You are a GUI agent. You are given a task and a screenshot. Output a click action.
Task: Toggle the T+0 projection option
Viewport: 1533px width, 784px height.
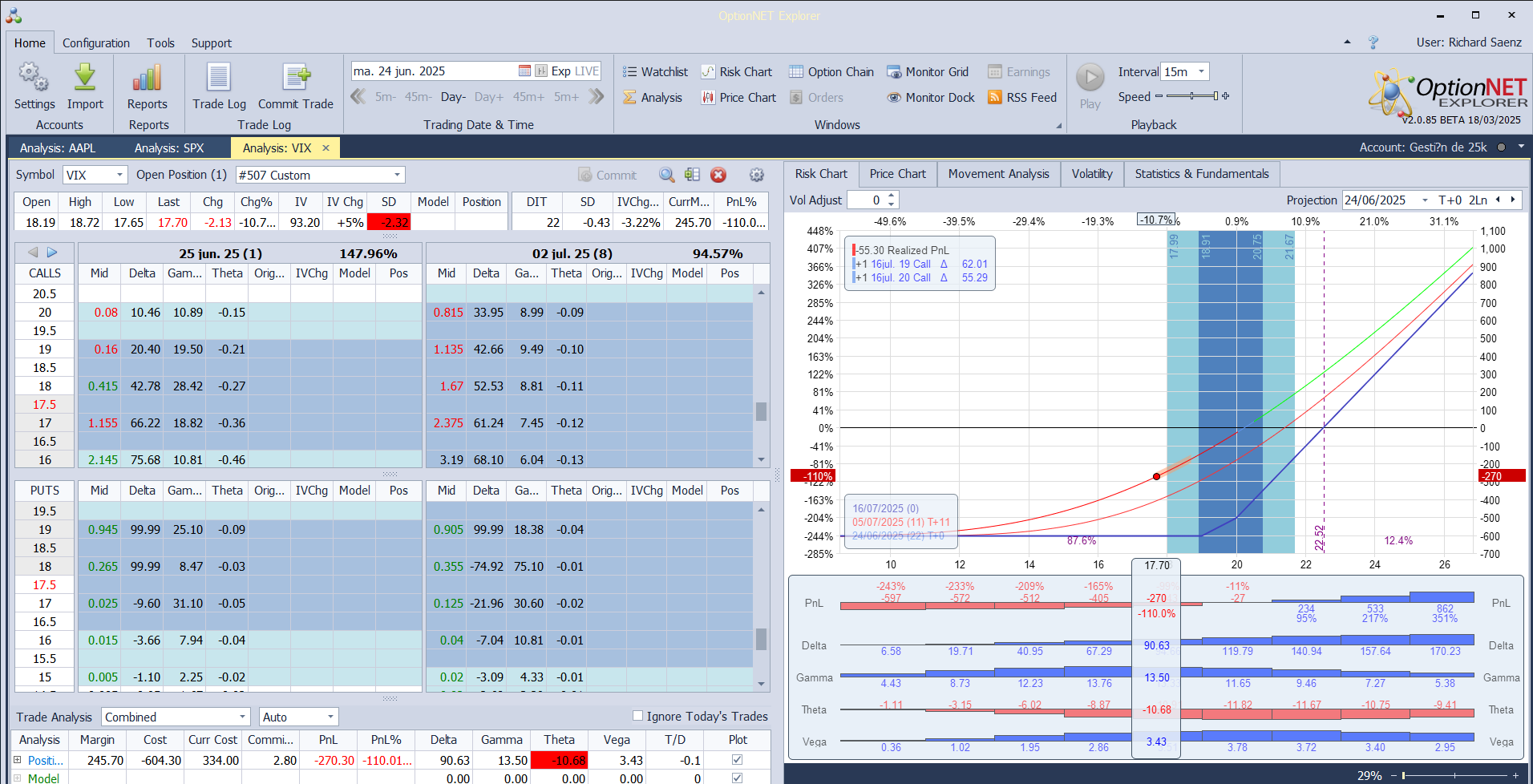tap(1450, 200)
